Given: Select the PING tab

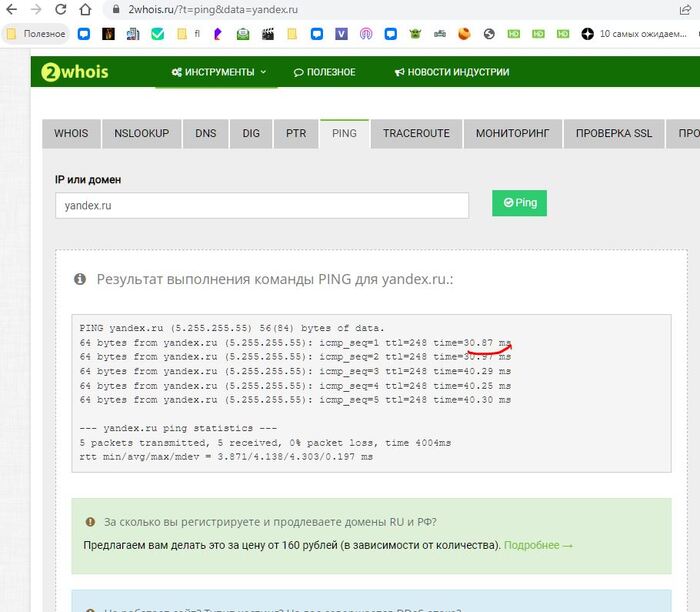Looking at the screenshot, I should tap(344, 133).
